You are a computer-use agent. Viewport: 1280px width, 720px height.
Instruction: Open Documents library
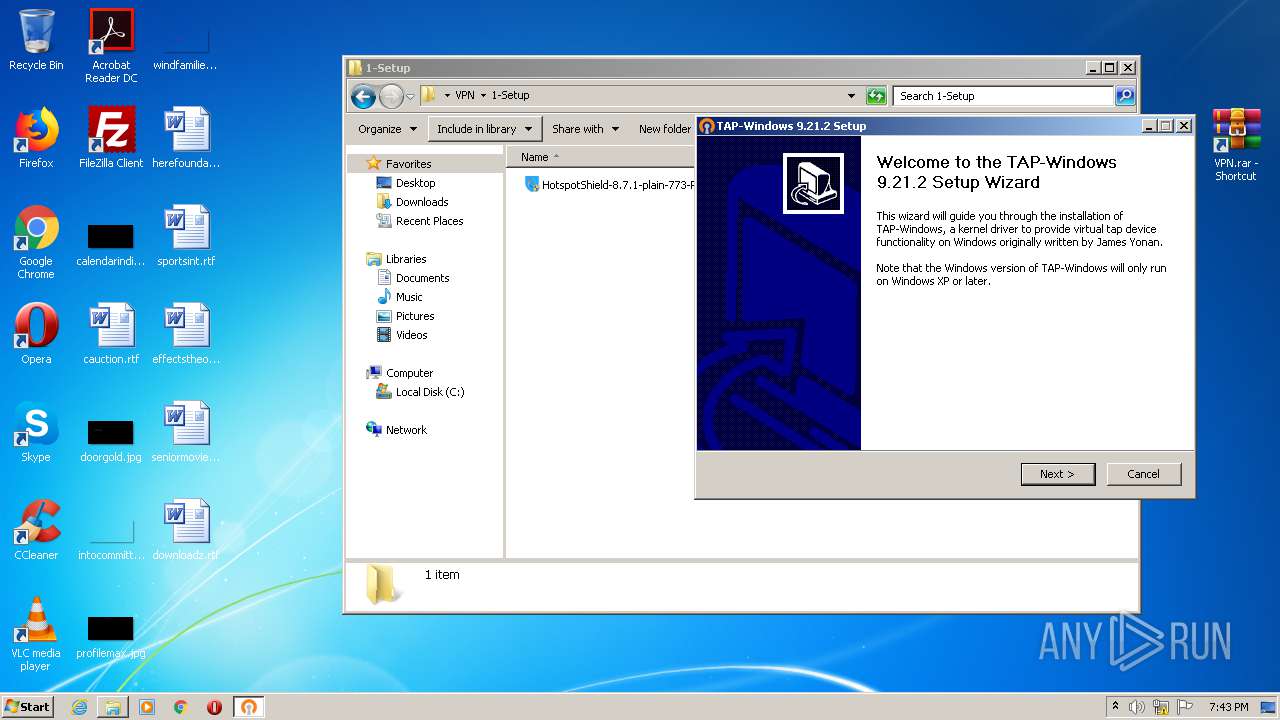pyautogui.click(x=422, y=278)
